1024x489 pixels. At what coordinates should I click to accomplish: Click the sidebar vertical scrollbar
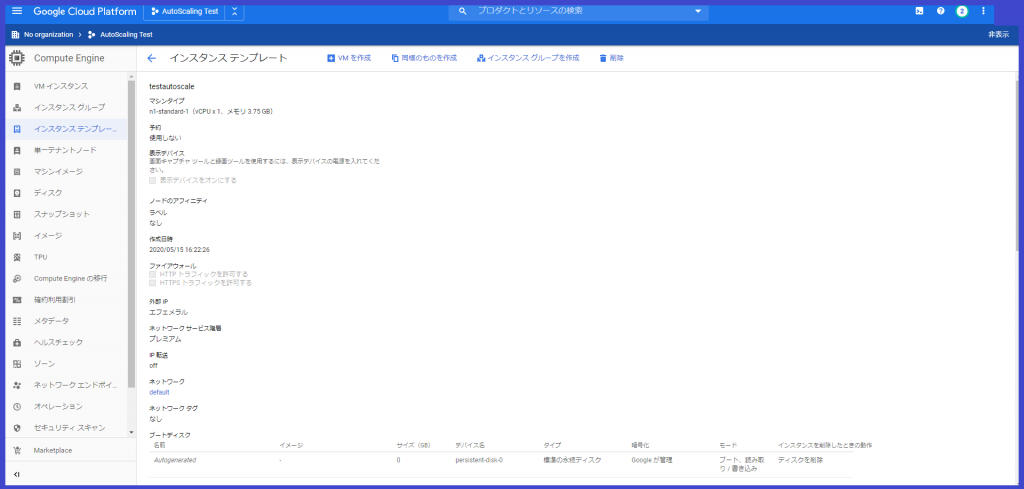pos(131,235)
